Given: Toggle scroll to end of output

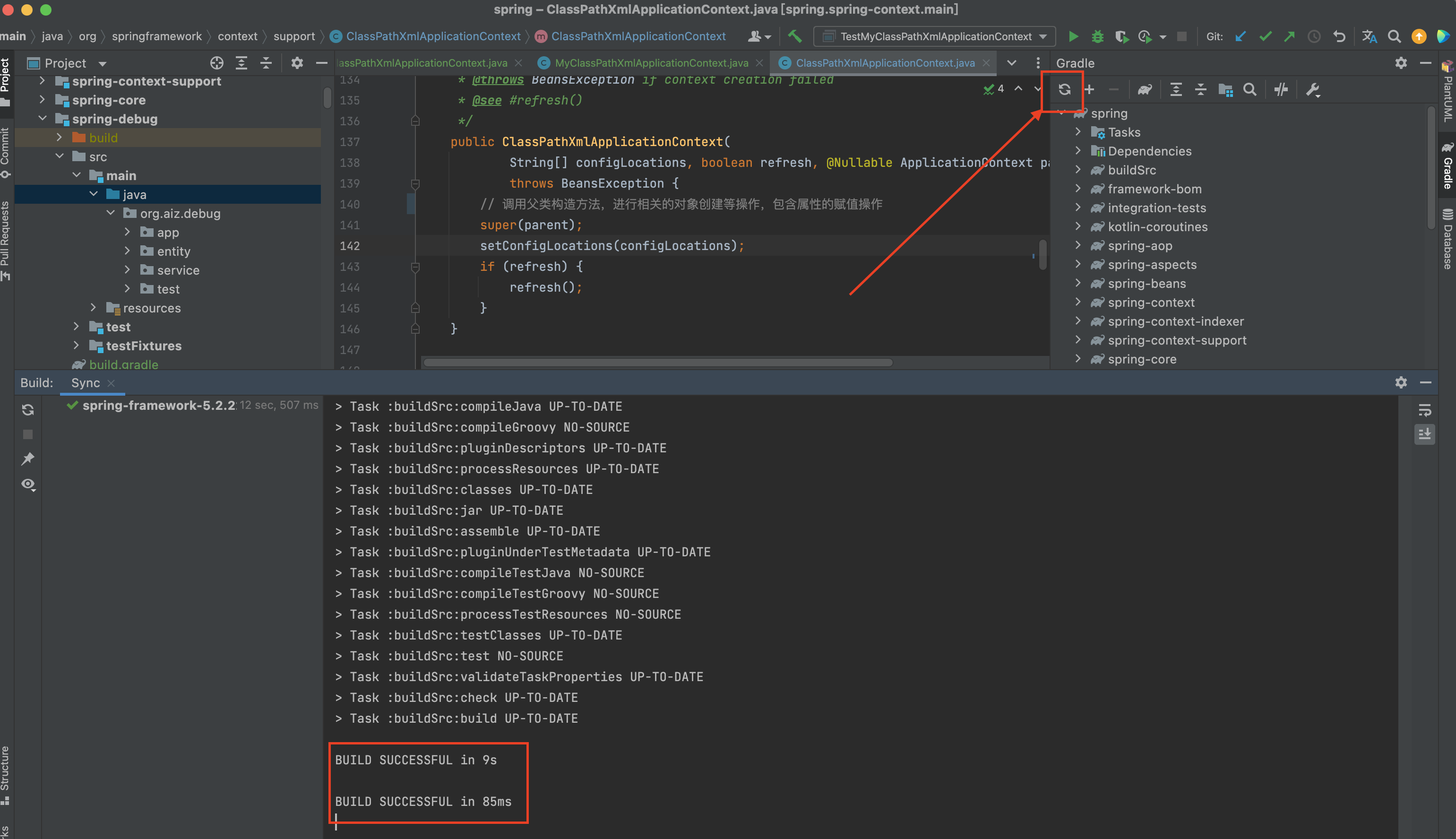Looking at the screenshot, I should (x=1424, y=434).
